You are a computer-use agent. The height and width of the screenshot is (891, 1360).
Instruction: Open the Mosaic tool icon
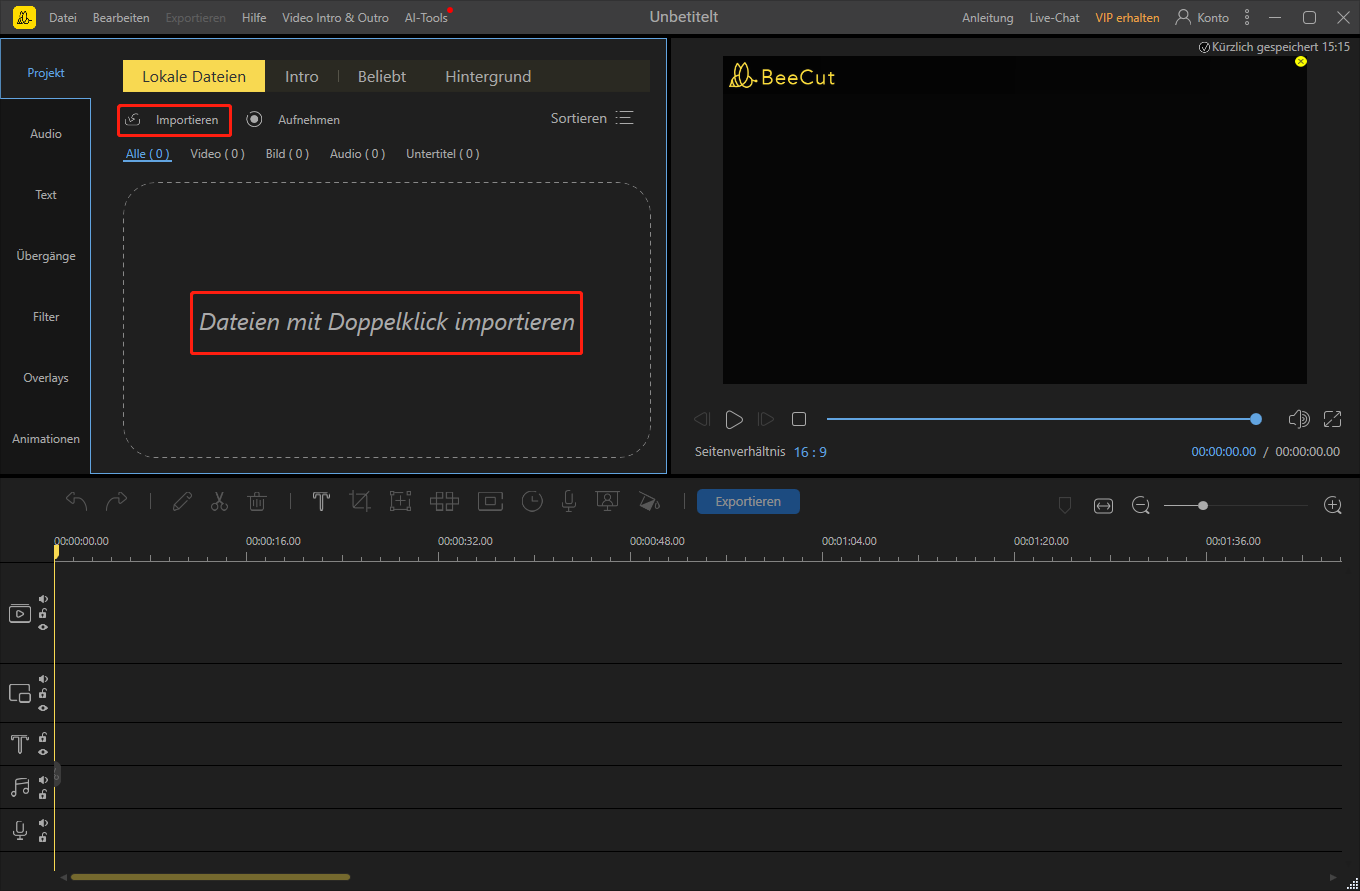[x=444, y=501]
